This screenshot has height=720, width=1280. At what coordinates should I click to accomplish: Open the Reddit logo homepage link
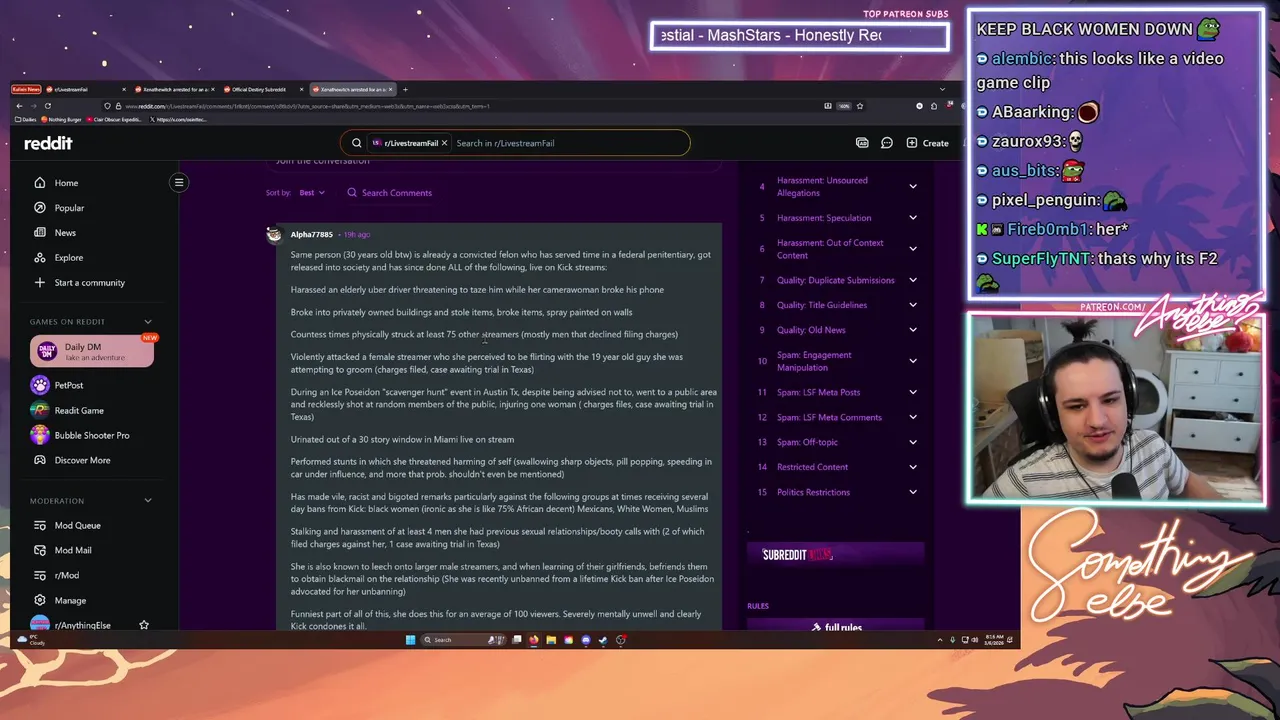48,143
